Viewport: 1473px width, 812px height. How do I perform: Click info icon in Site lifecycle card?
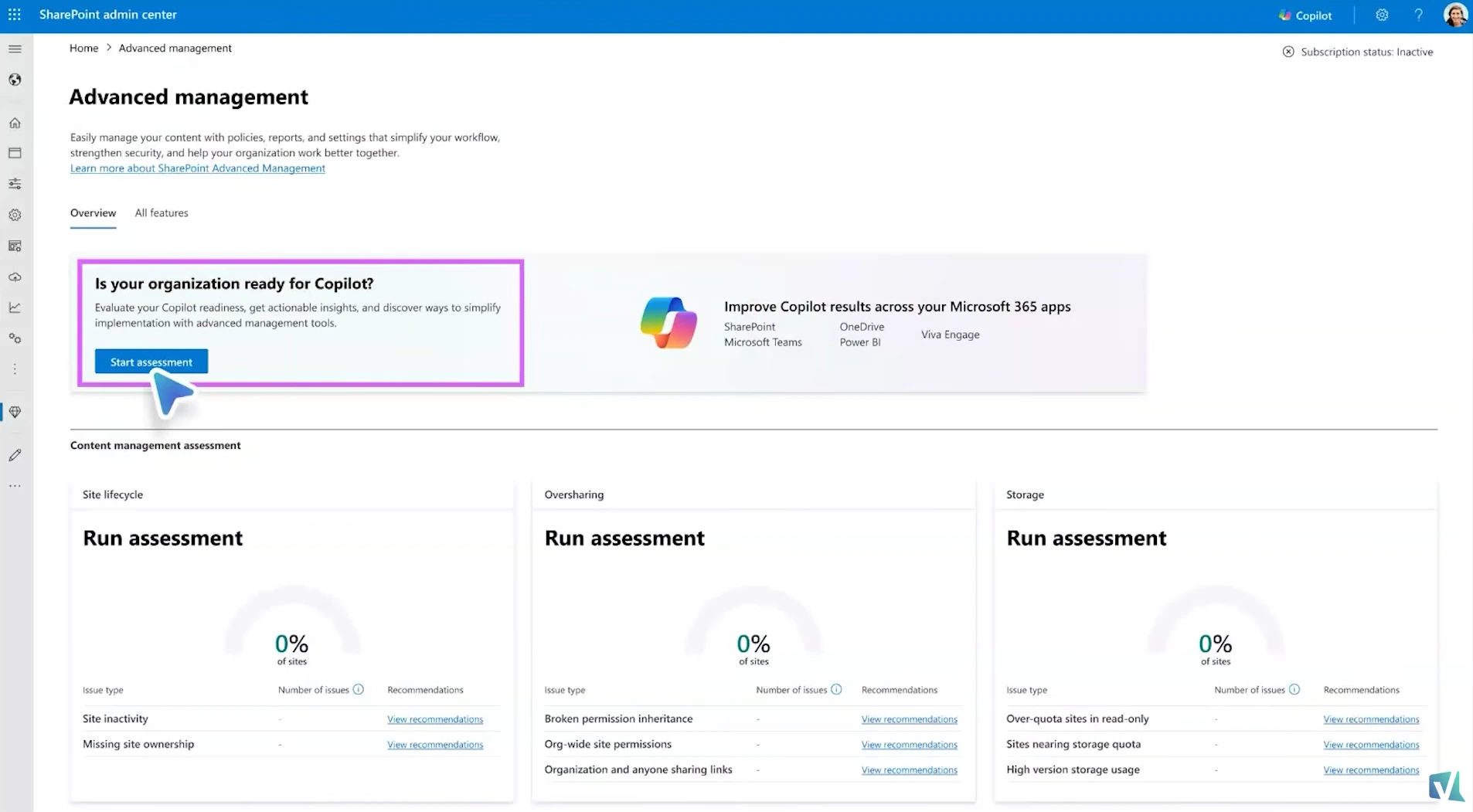[x=359, y=689]
